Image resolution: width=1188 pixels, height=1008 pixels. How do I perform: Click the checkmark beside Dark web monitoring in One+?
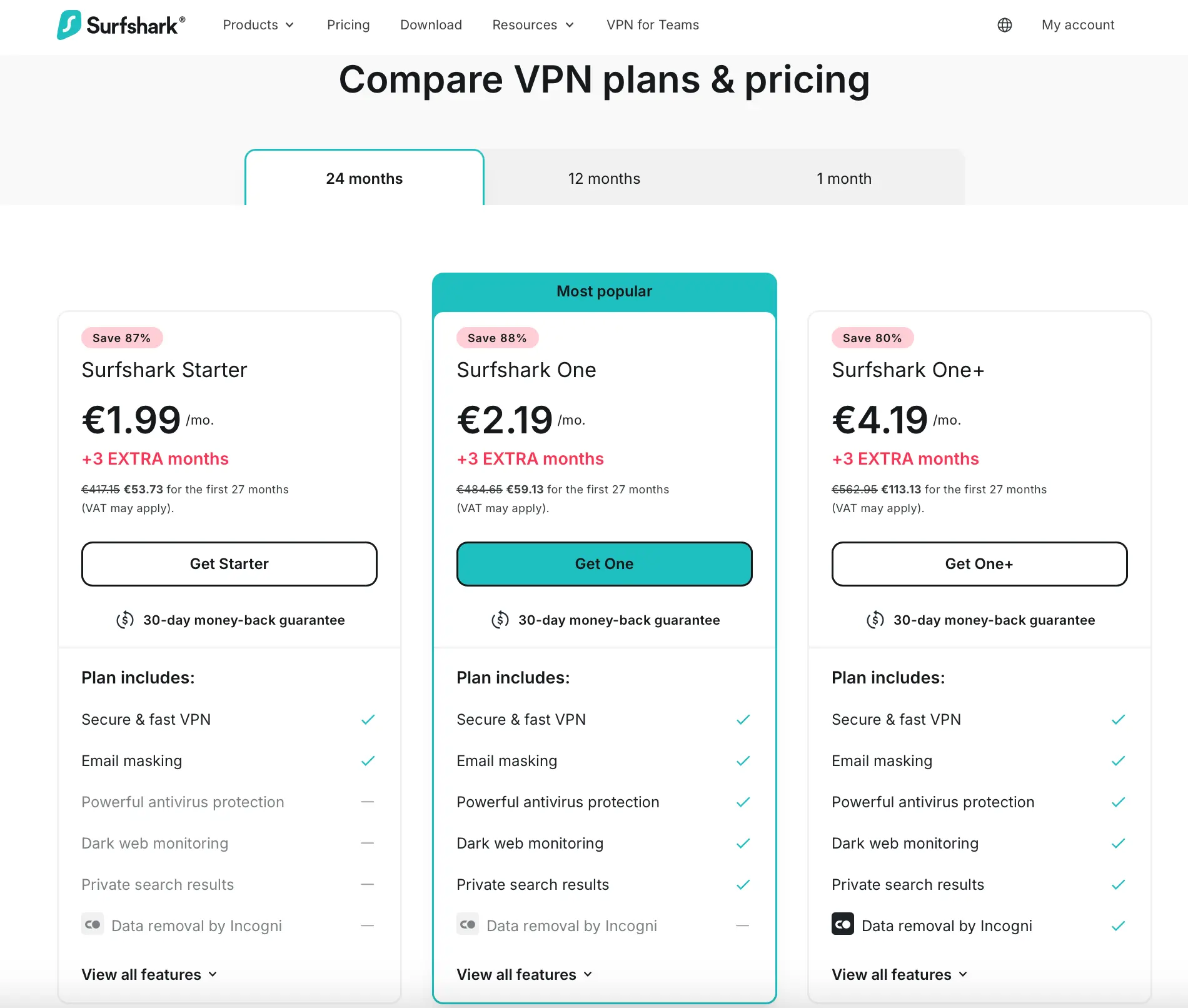click(x=1118, y=843)
